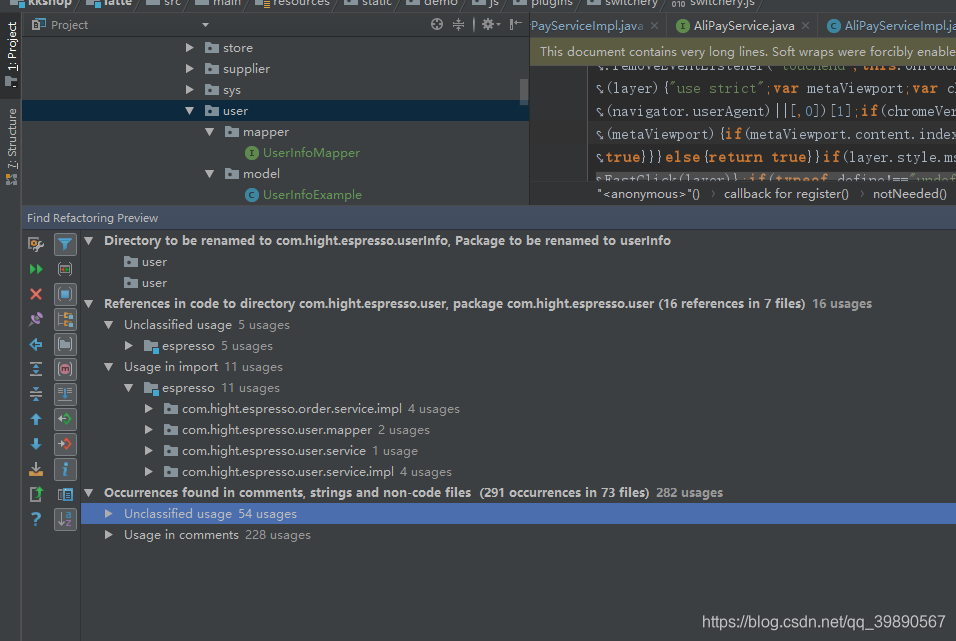Expand Unclassified usage 54 usages
Screen dimensions: 956x641
[109, 514]
